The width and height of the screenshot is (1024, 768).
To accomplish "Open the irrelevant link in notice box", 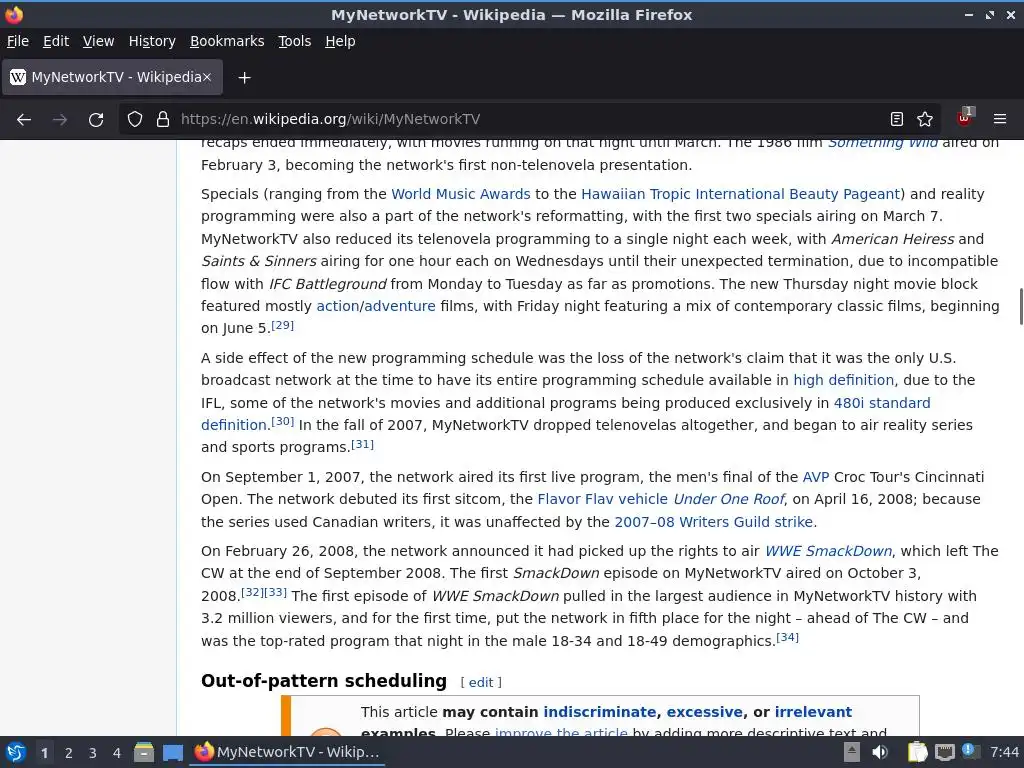I will coord(813,712).
